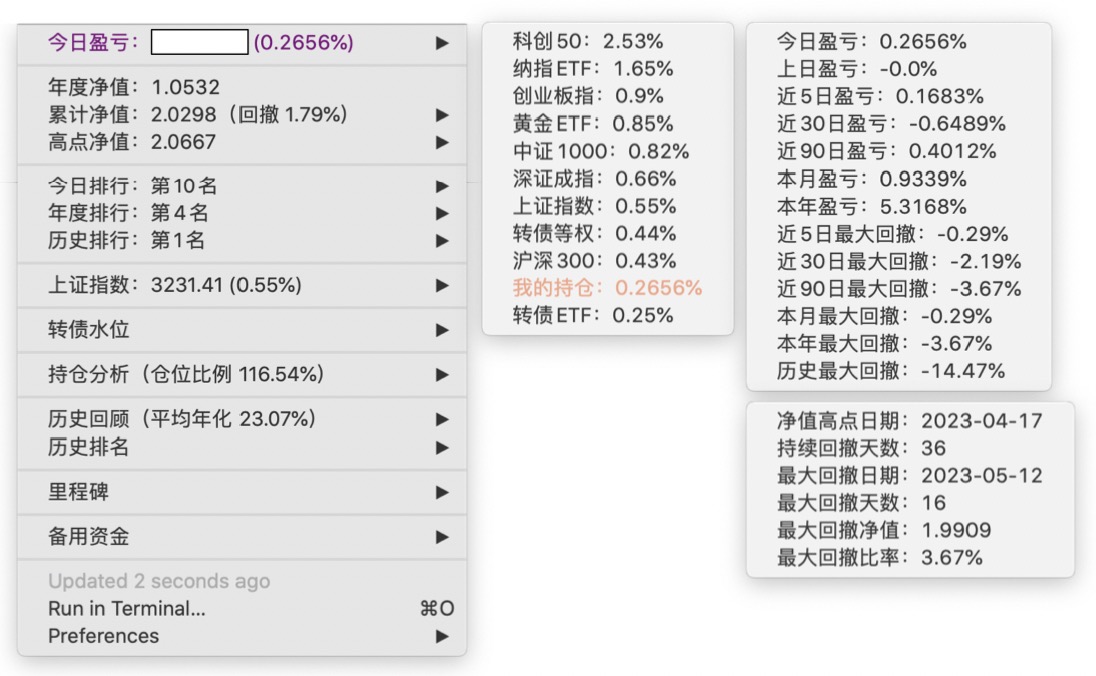The image size is (1096, 676).
Task: Expand the 高点净值 submenu arrow
Action: pos(442,142)
